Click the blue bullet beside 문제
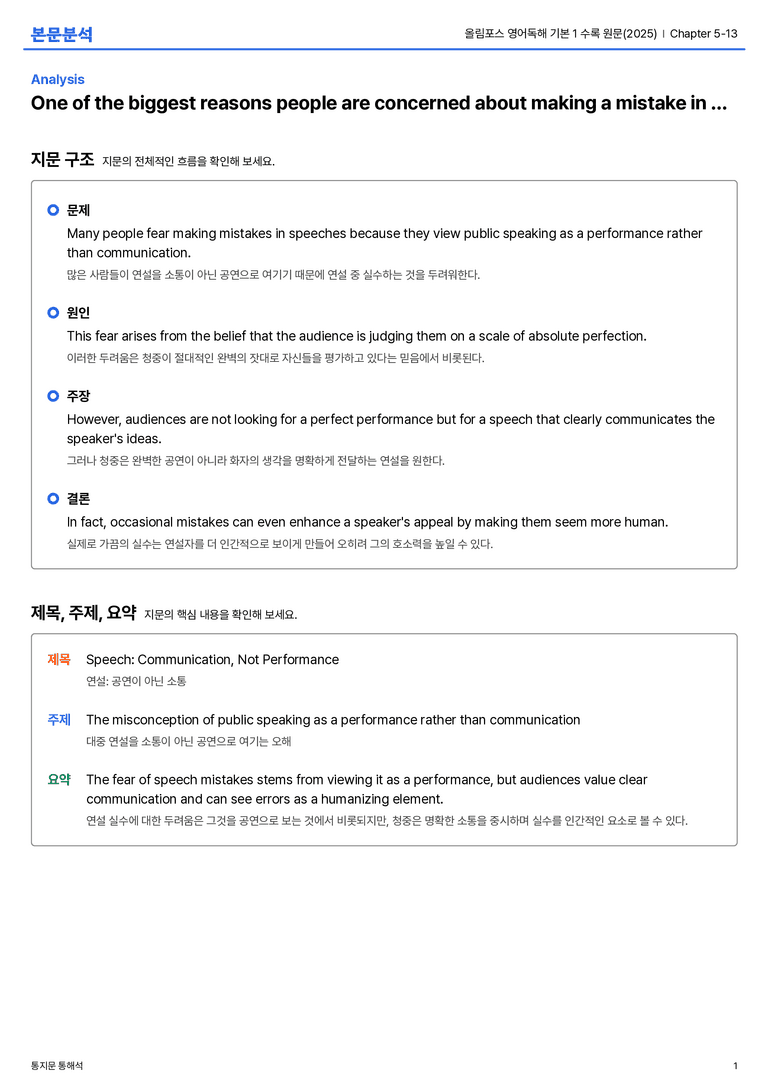Viewport: 768px width, 1087px height. tap(53, 210)
